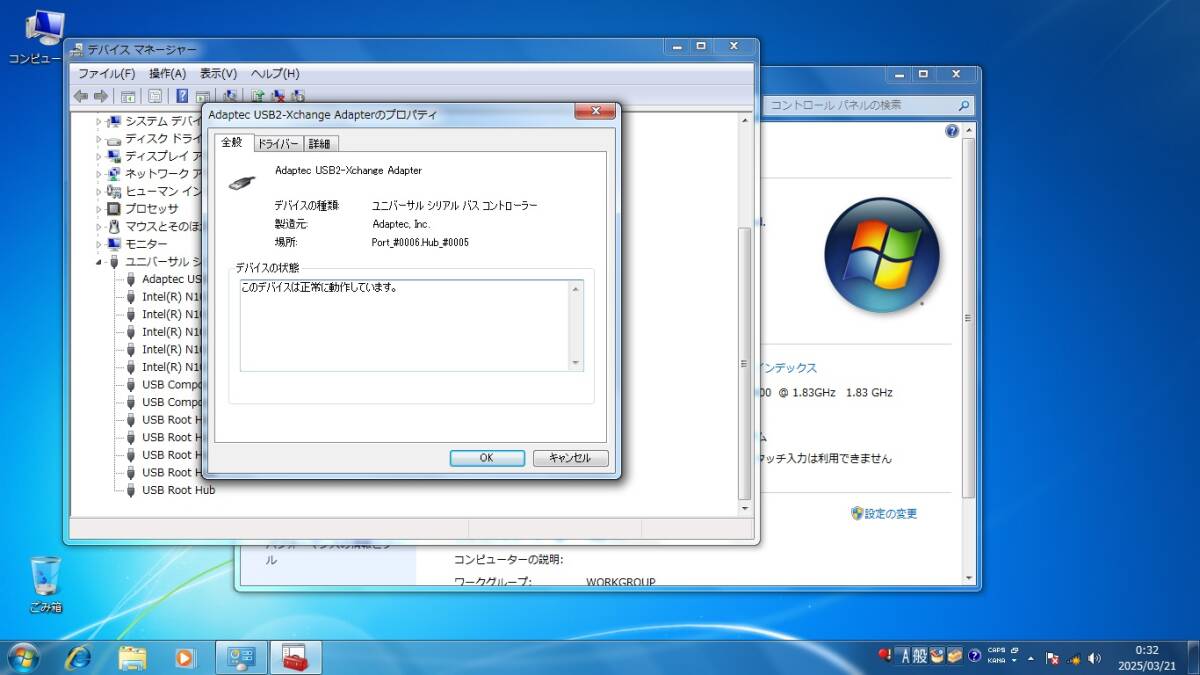Click the Control Panel window vertical scrollbar
This screenshot has height=675, width=1200.
click(x=967, y=320)
